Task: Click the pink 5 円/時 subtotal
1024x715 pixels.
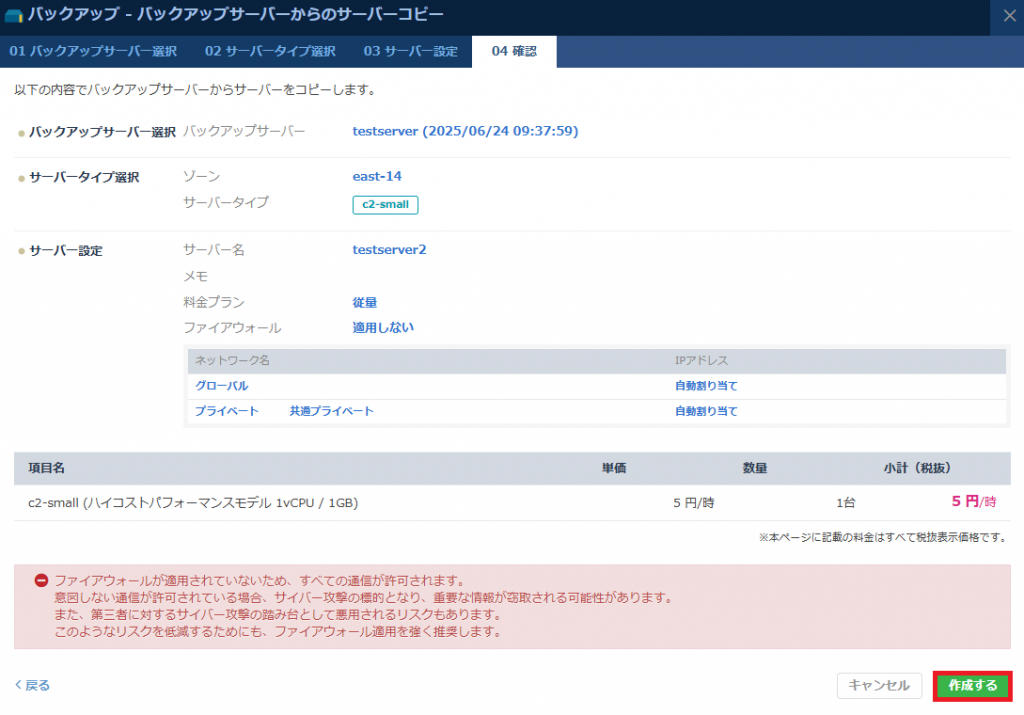Action: pos(974,501)
